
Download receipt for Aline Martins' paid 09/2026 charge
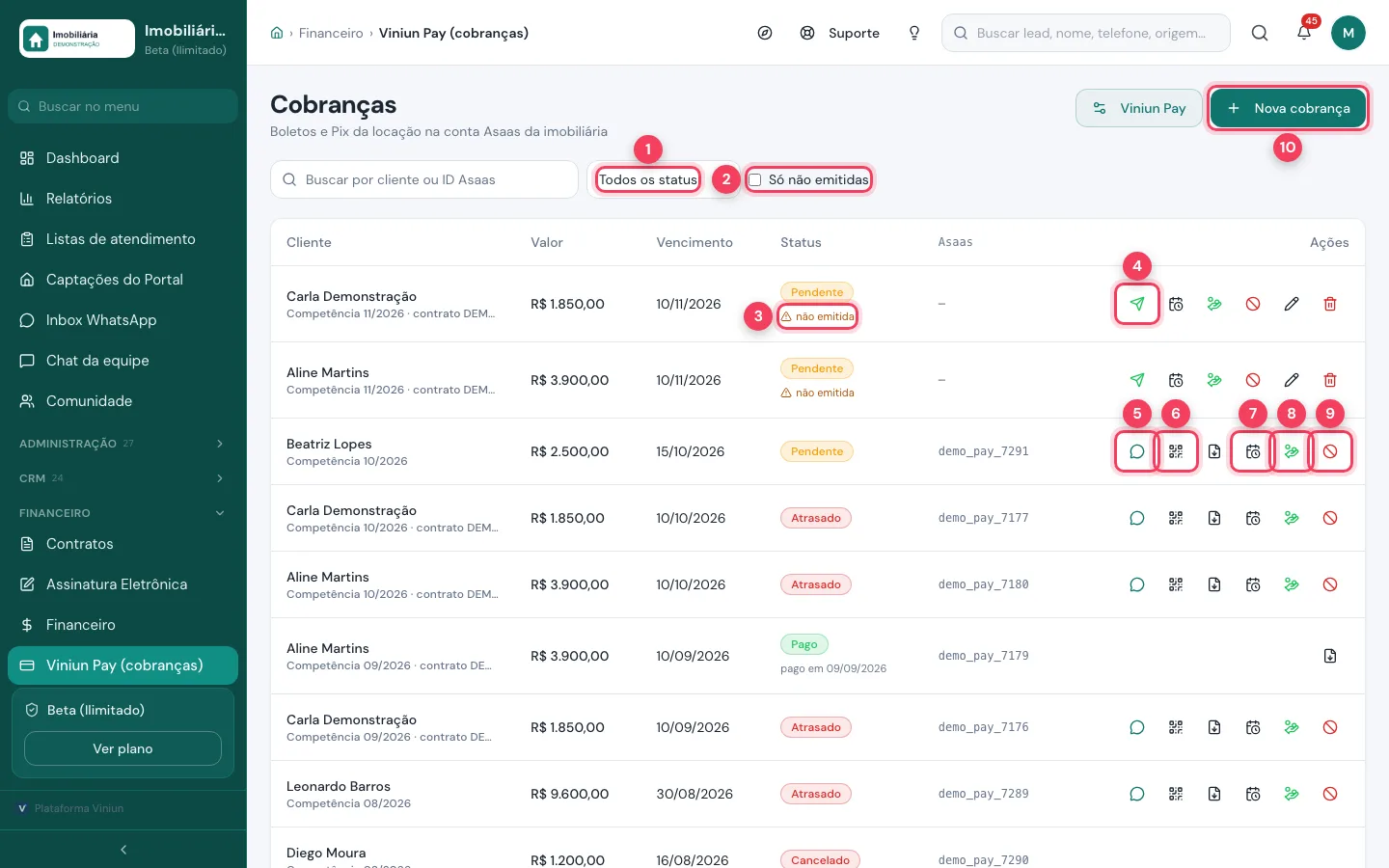click(x=1330, y=656)
